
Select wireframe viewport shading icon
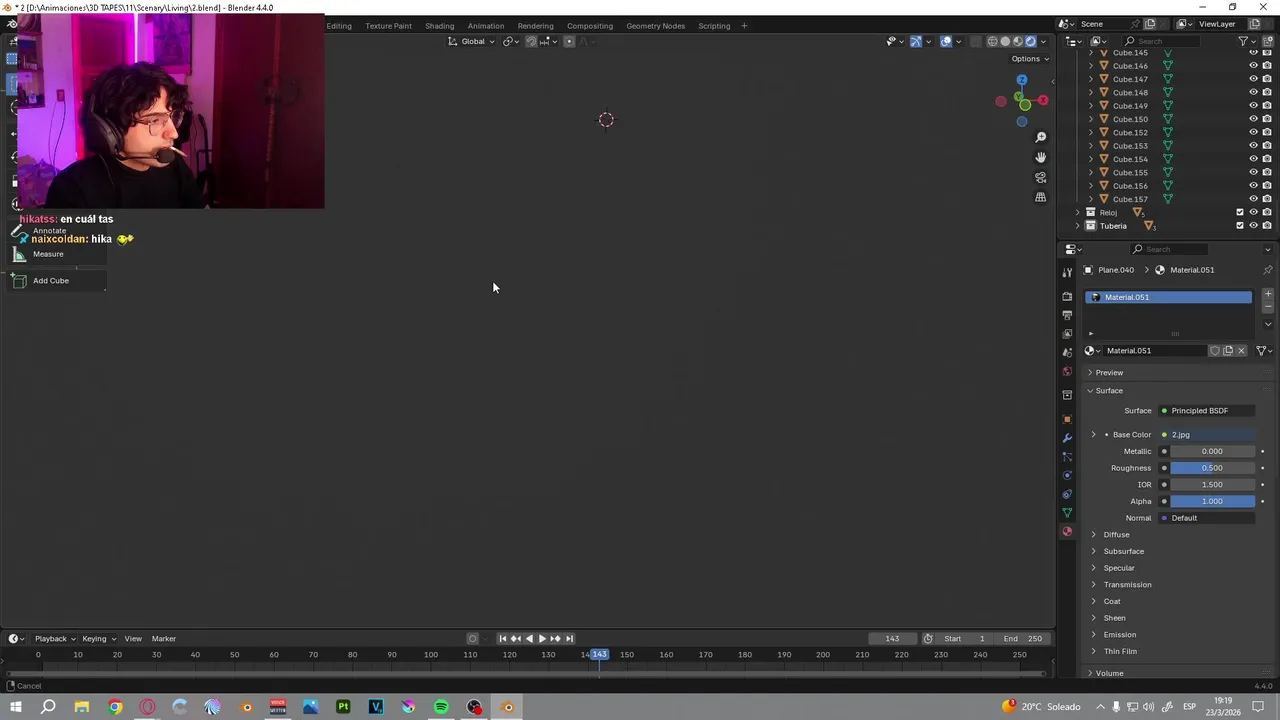pyautogui.click(x=993, y=41)
